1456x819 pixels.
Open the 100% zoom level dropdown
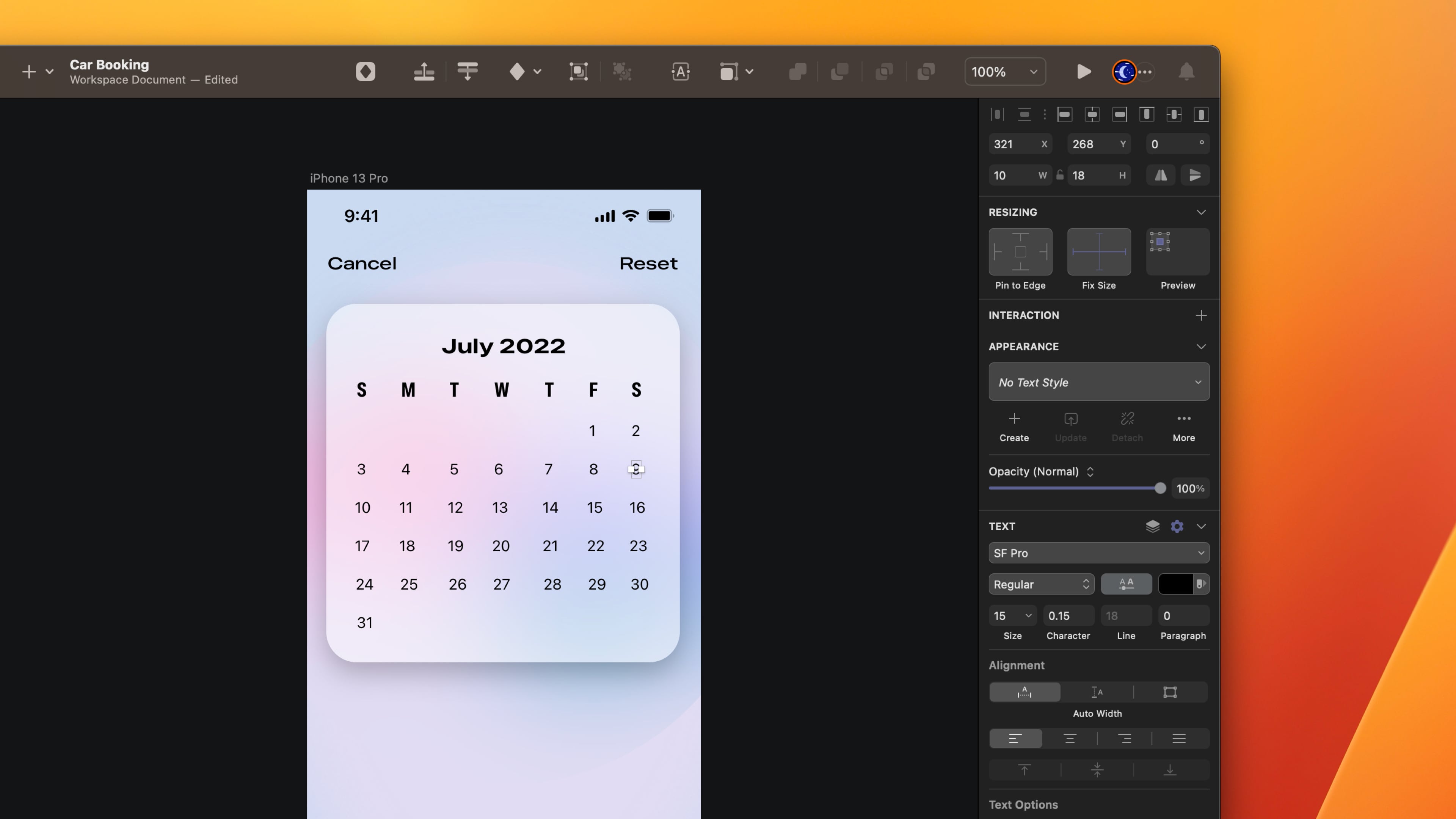tap(1004, 72)
